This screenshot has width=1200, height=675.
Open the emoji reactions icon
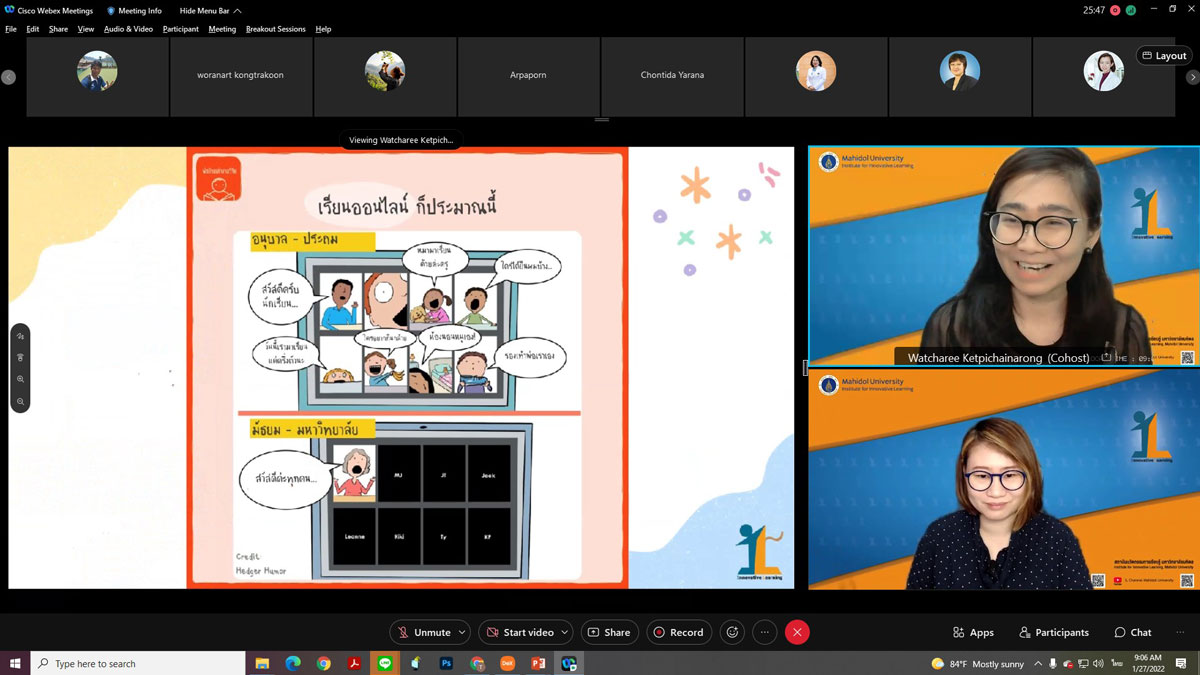click(x=733, y=632)
